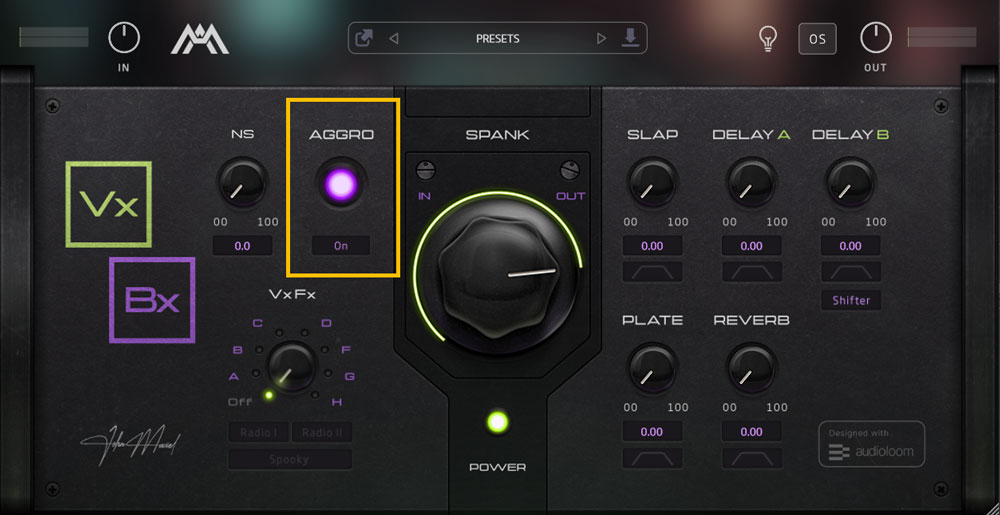Click the VxFx rotary selector knob

click(292, 366)
